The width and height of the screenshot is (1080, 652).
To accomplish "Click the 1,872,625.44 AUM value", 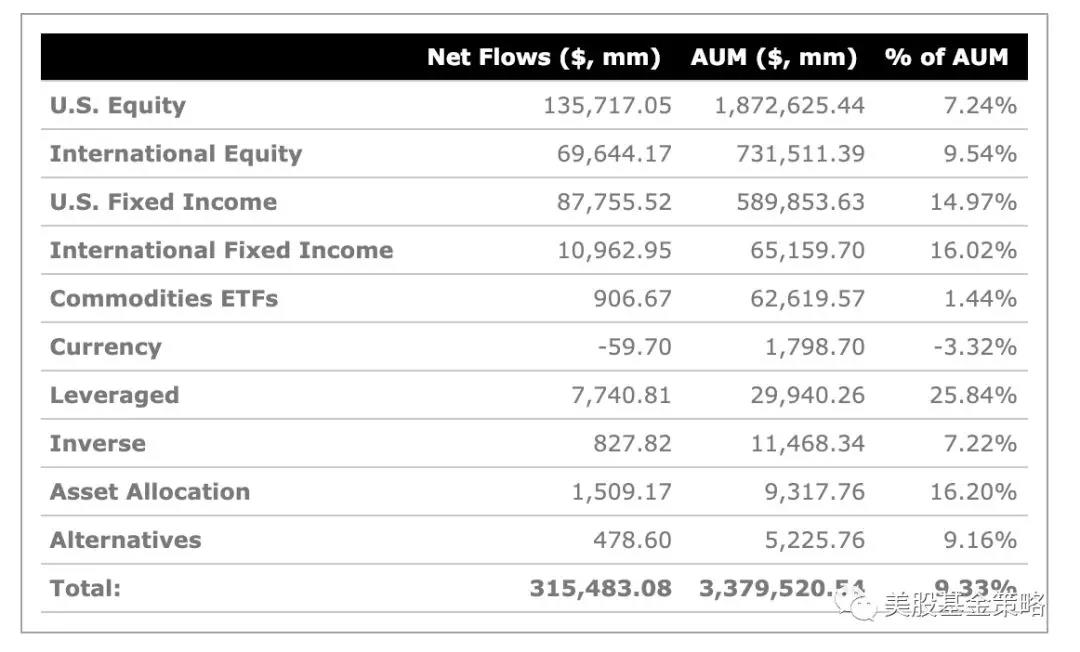I will coord(789,106).
